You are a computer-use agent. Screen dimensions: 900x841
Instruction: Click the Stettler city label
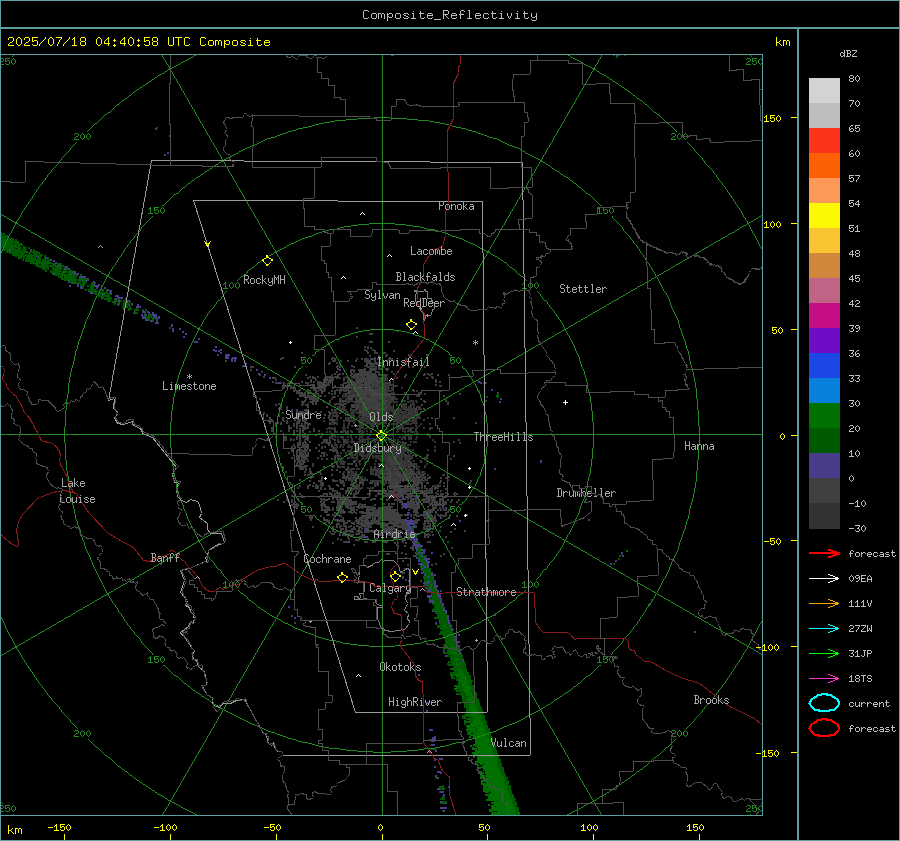(583, 289)
